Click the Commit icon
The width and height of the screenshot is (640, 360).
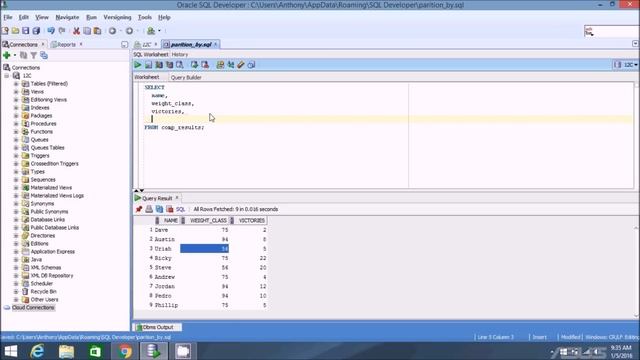[x=194, y=65]
